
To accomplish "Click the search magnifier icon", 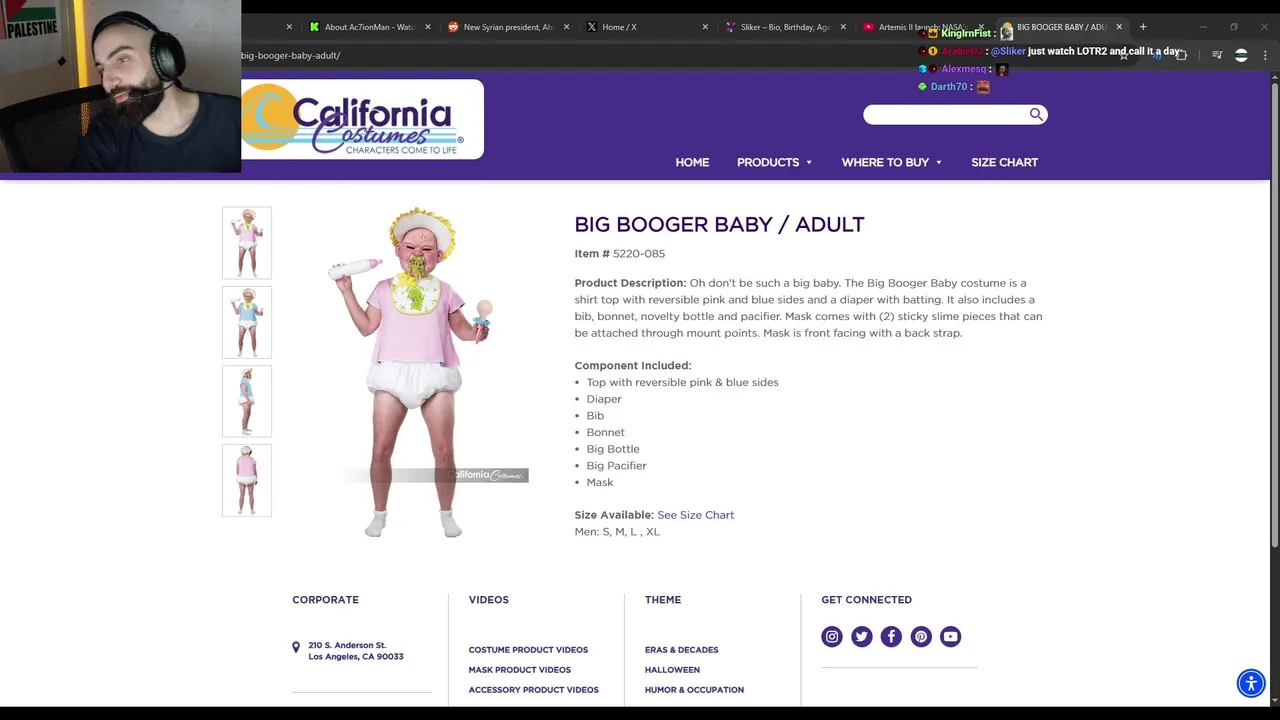I will [x=1036, y=114].
